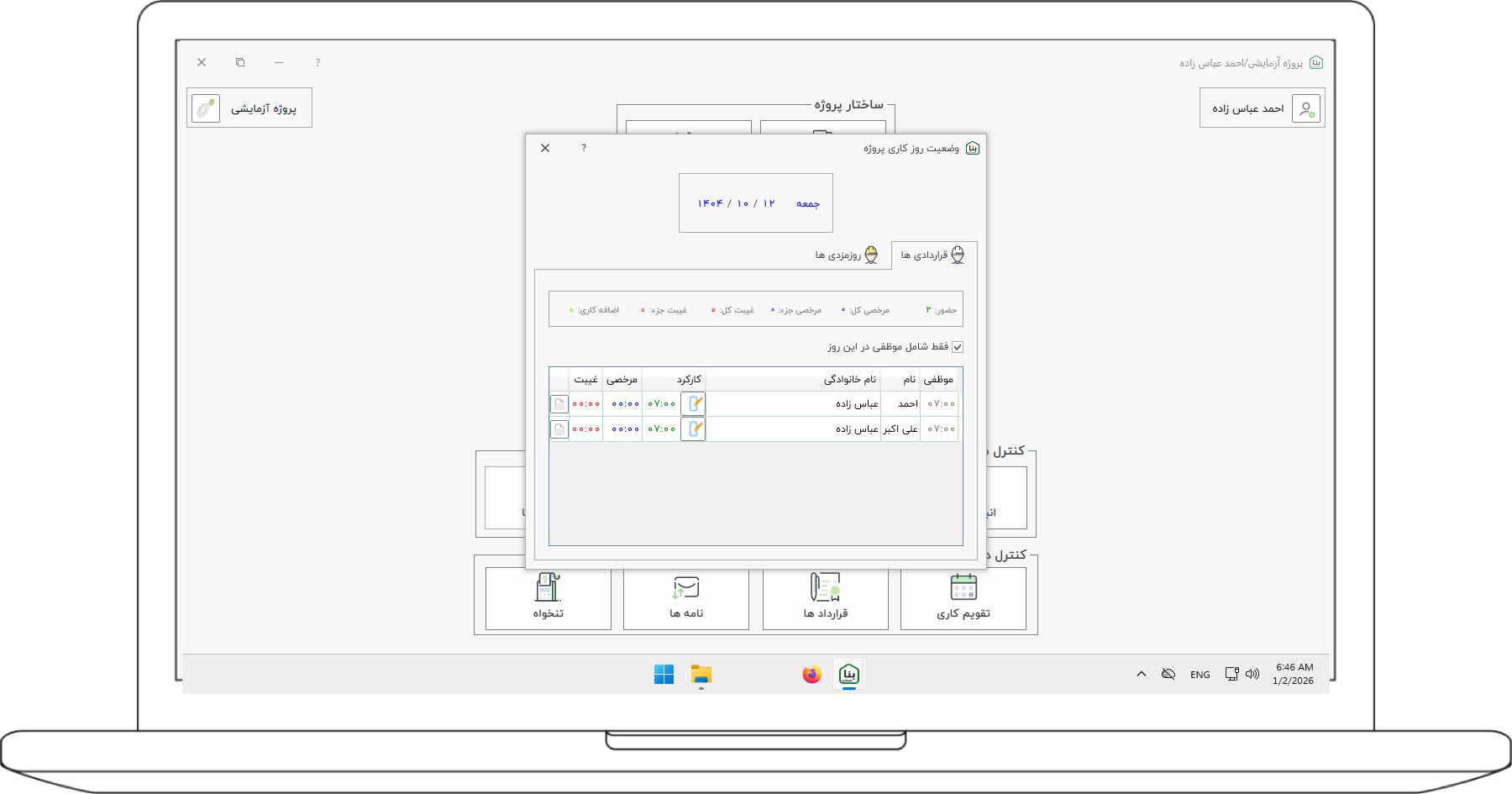Switch to the روزمزدی ها tab
Screen dimensions: 1512x794
coord(846,255)
